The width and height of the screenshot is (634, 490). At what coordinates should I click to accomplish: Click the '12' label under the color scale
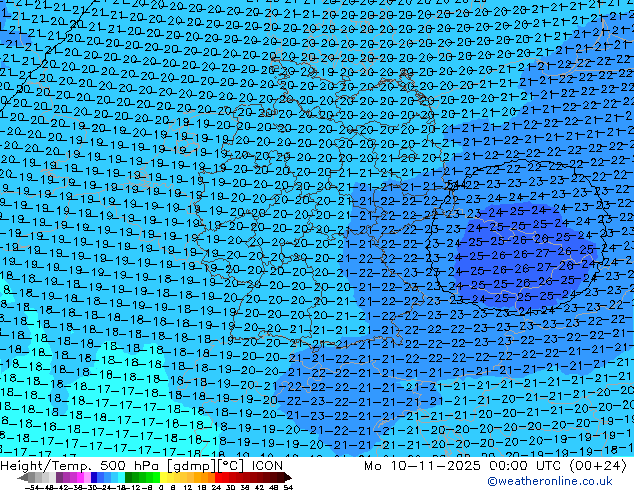coord(188,487)
